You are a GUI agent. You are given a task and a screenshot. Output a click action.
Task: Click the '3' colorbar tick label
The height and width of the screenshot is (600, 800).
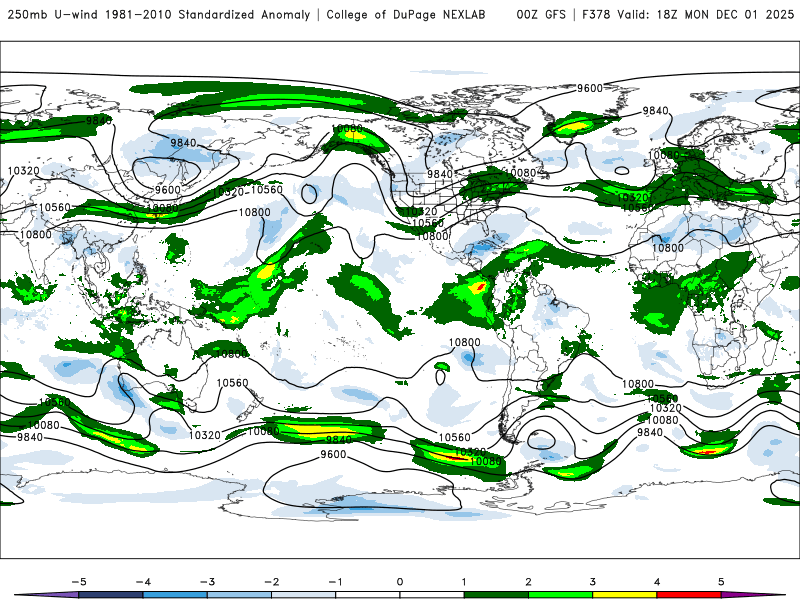tap(592, 582)
